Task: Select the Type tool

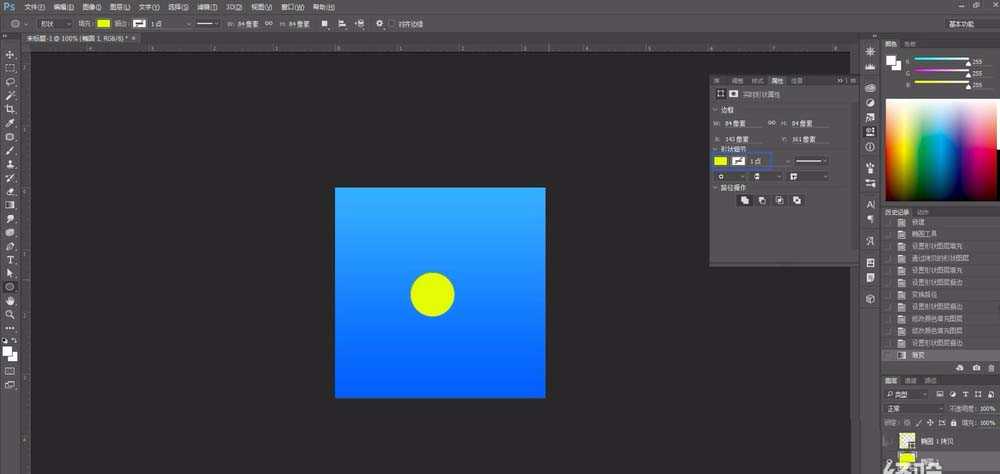Action: point(10,259)
